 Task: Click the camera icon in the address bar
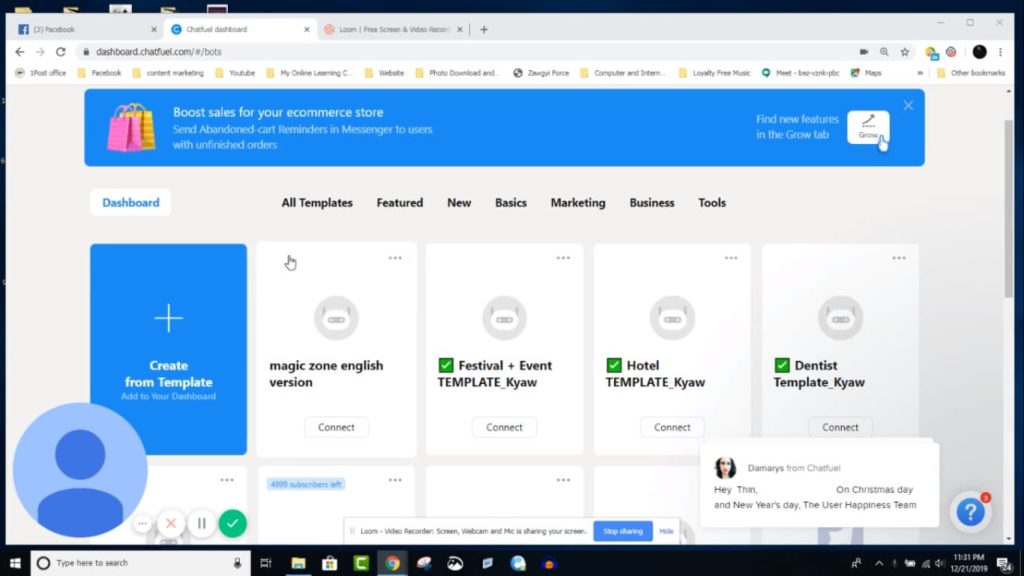pyautogui.click(x=863, y=52)
